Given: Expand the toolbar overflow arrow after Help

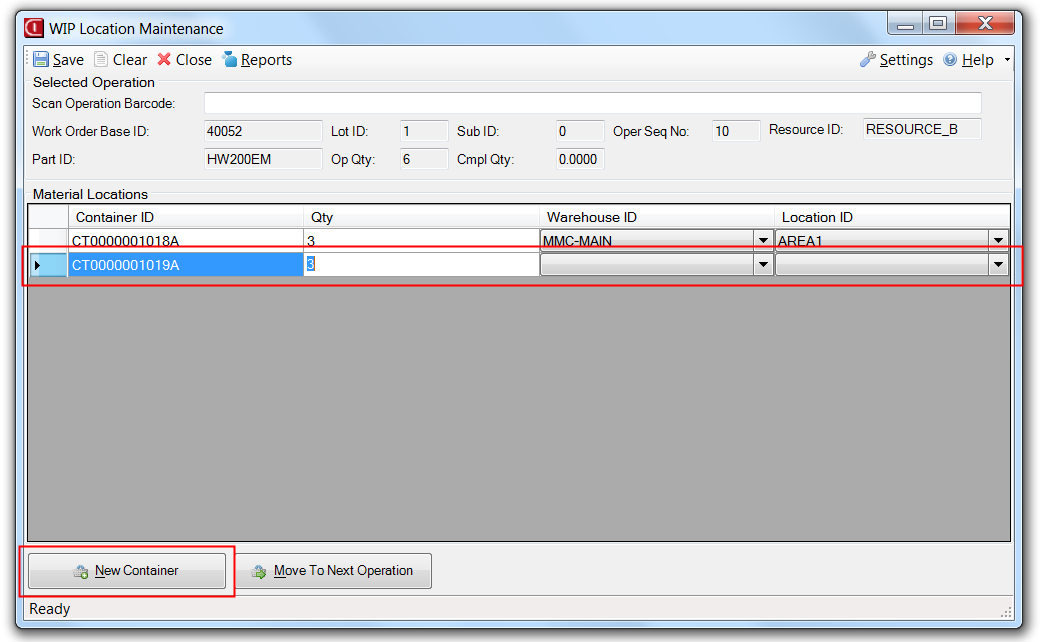Looking at the screenshot, I should (1007, 61).
